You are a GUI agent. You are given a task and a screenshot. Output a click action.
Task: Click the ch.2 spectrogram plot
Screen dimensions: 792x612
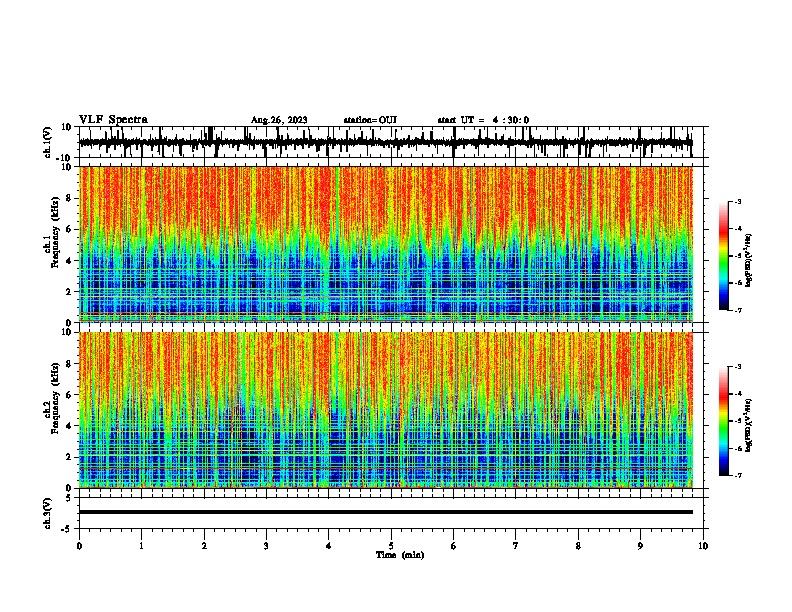pyautogui.click(x=386, y=410)
